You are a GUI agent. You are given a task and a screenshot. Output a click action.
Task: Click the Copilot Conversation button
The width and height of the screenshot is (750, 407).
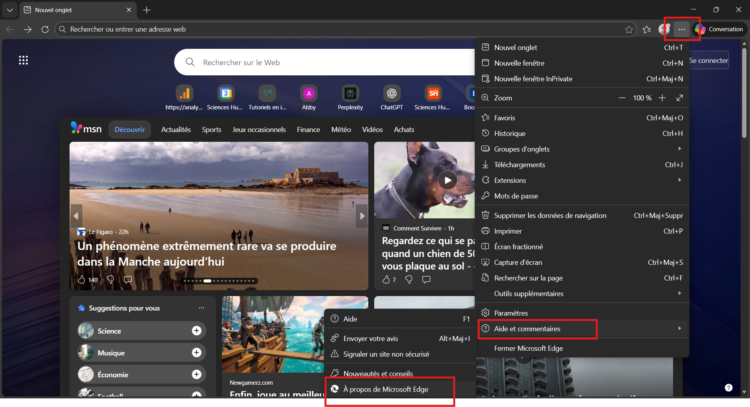[719, 29]
